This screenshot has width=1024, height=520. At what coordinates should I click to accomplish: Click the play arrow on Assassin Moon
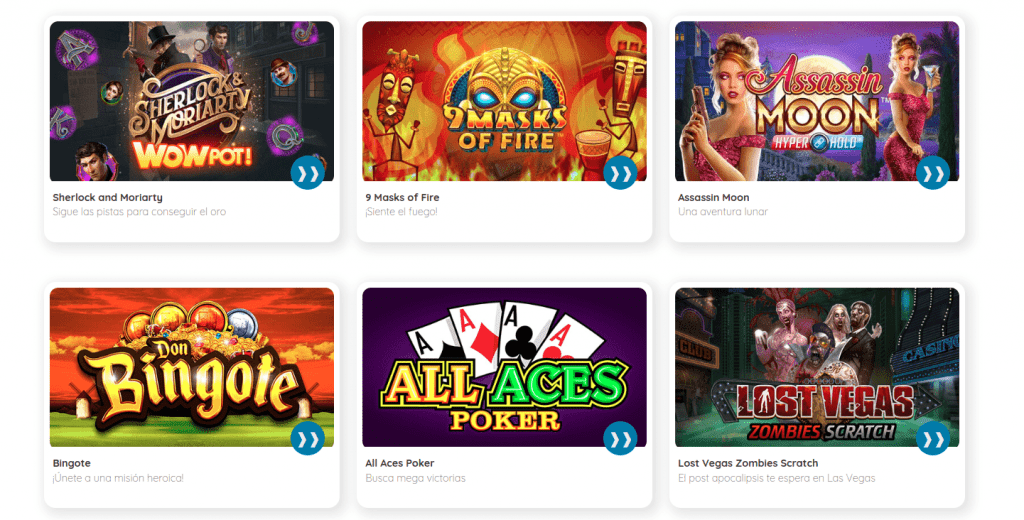coord(933,173)
